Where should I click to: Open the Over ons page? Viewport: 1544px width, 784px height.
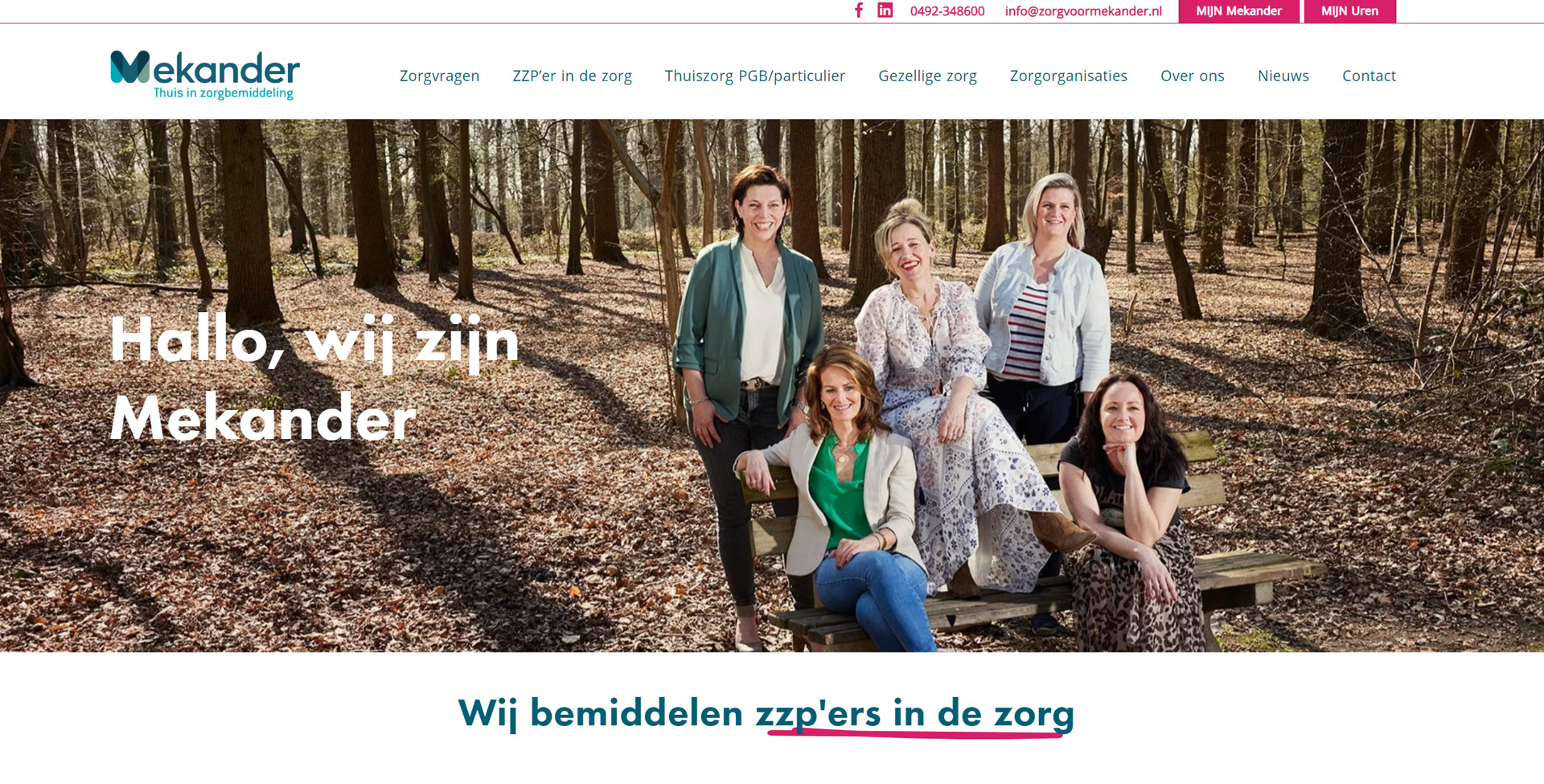(1192, 76)
